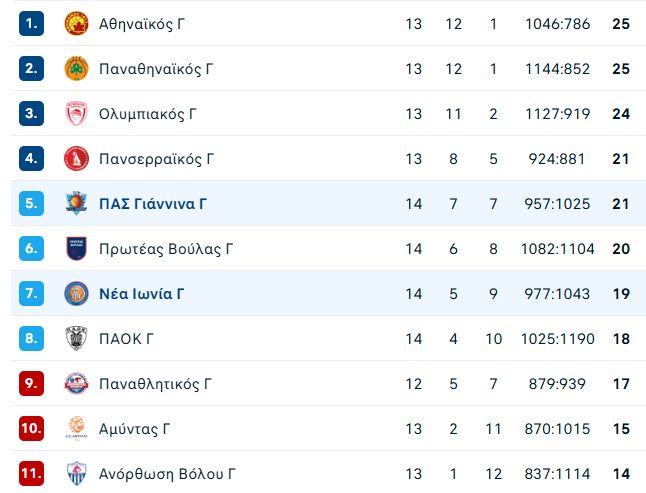Click the Ανόρθωση Βόλου Γ crest
The image size is (646, 493).
[76, 473]
